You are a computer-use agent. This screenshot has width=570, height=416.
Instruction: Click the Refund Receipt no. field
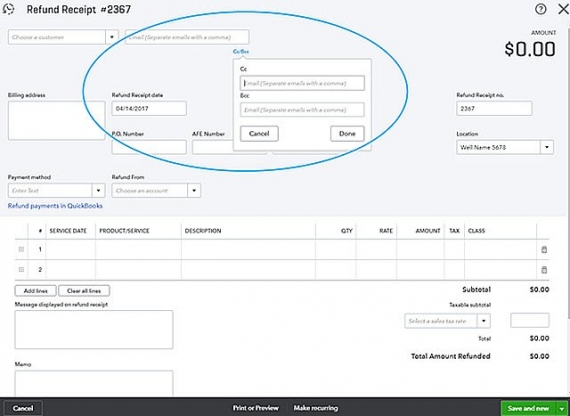click(494, 108)
